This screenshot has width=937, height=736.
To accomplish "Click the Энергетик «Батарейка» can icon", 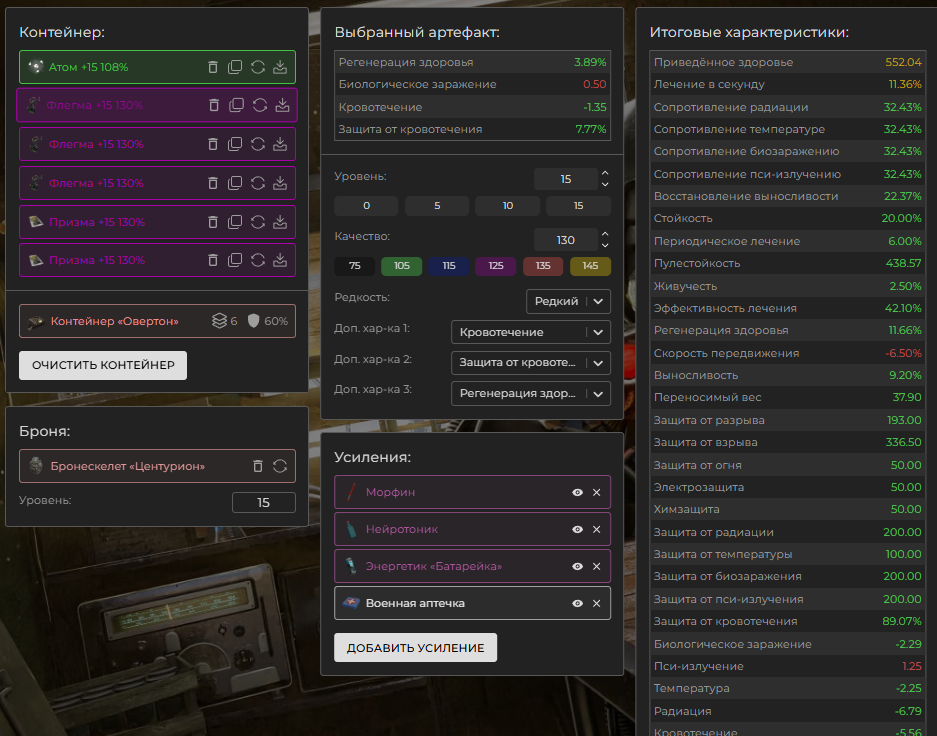I will click(x=351, y=566).
